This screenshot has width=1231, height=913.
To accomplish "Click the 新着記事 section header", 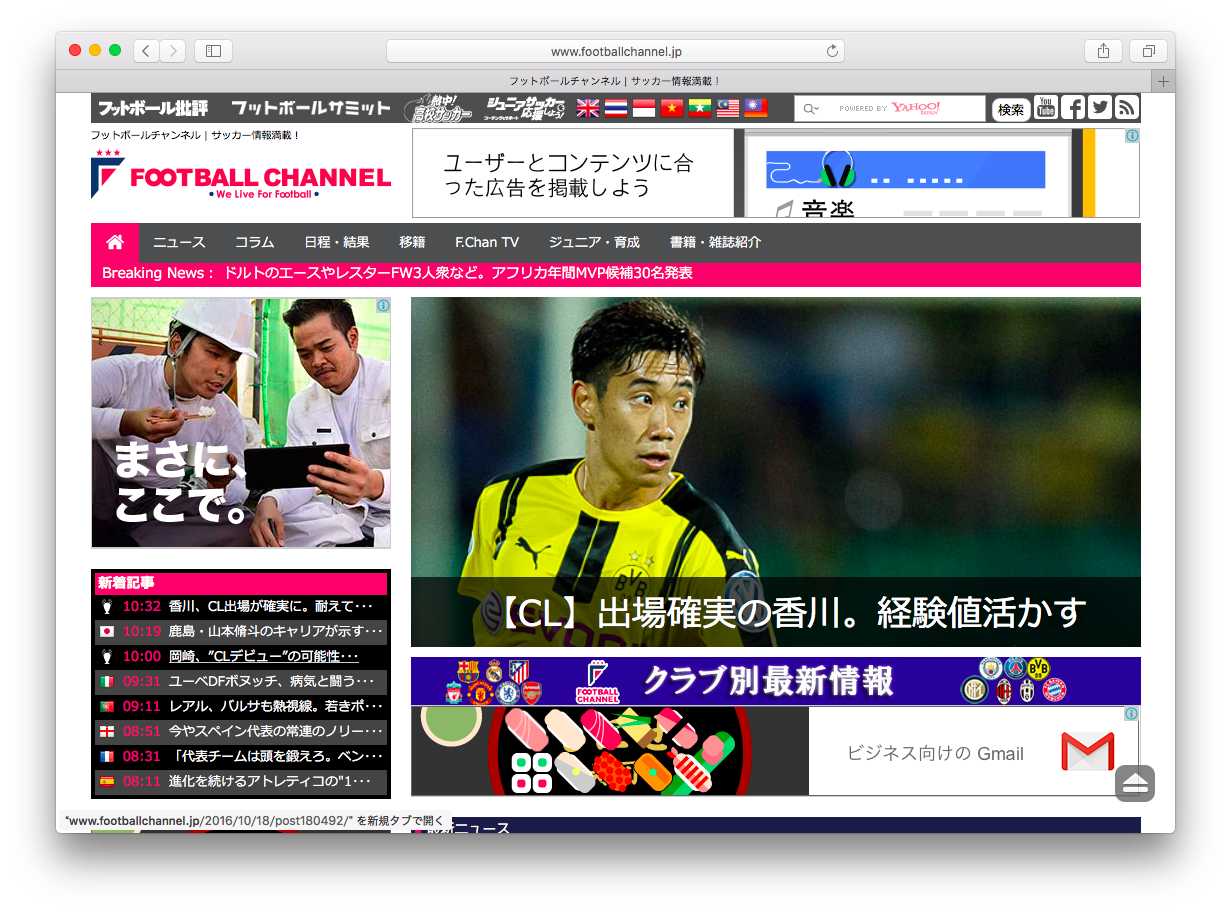I will click(241, 582).
